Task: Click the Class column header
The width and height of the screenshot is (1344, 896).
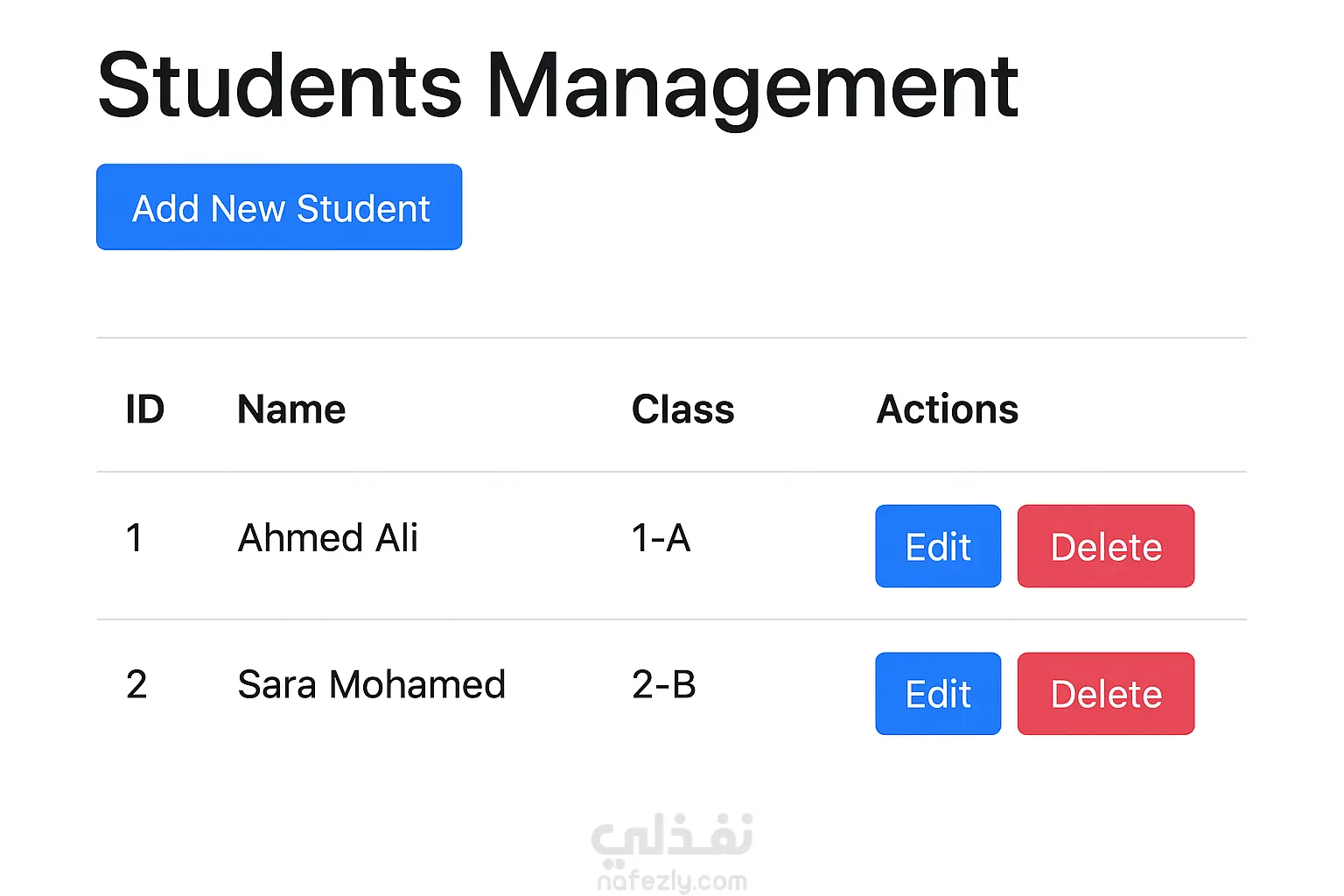Action: (x=683, y=409)
